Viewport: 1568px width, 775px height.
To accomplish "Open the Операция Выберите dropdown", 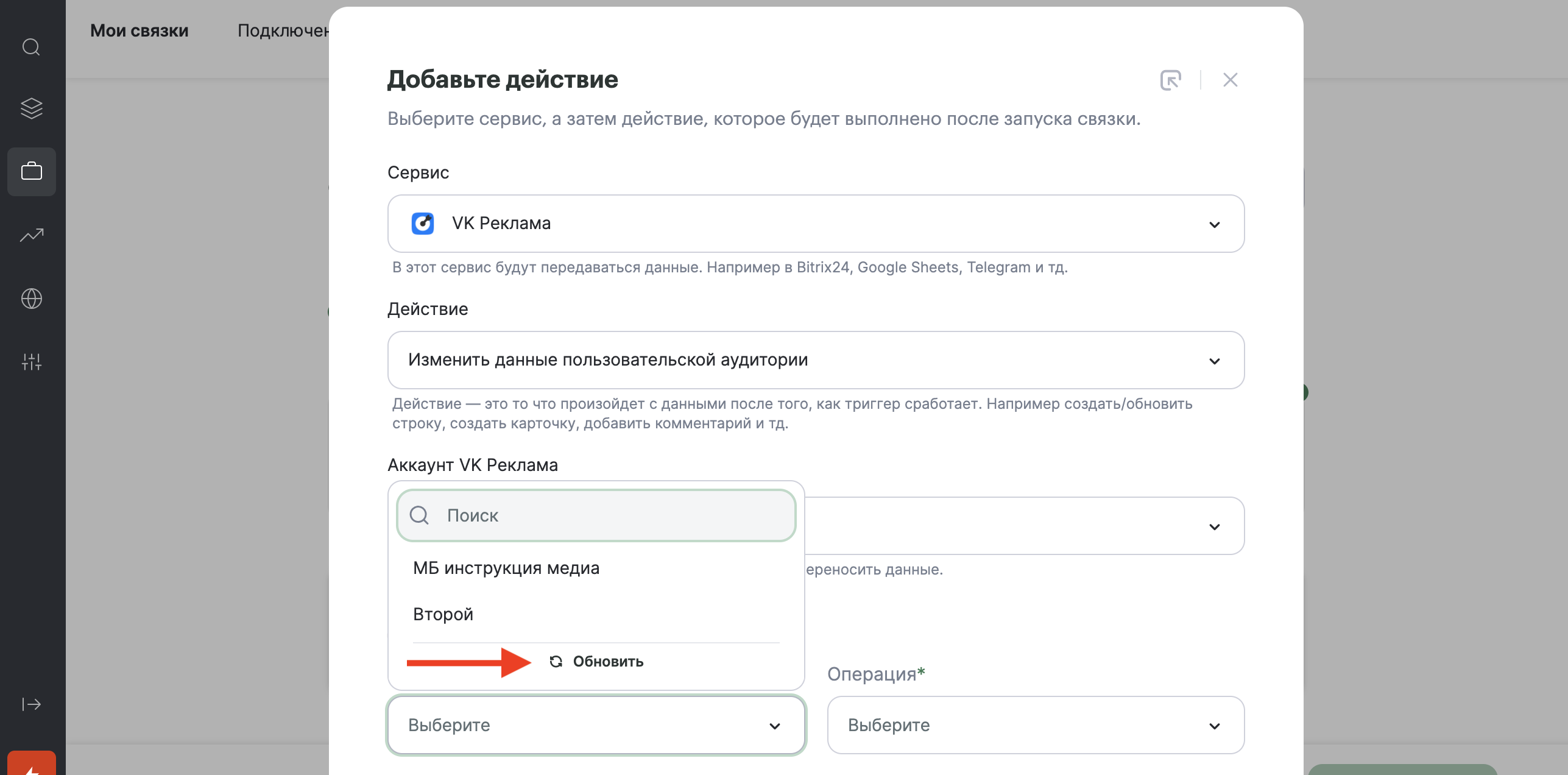I will (x=1036, y=725).
